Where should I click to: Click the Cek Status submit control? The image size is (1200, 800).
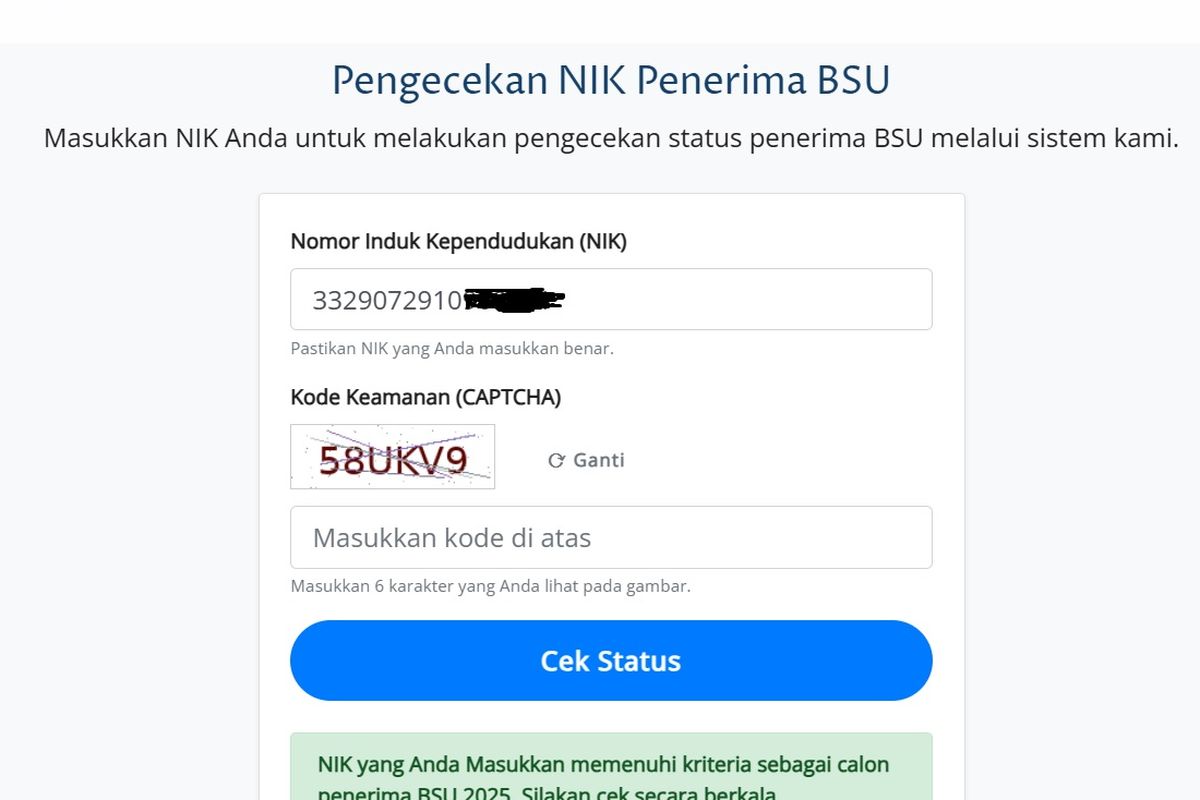611,660
